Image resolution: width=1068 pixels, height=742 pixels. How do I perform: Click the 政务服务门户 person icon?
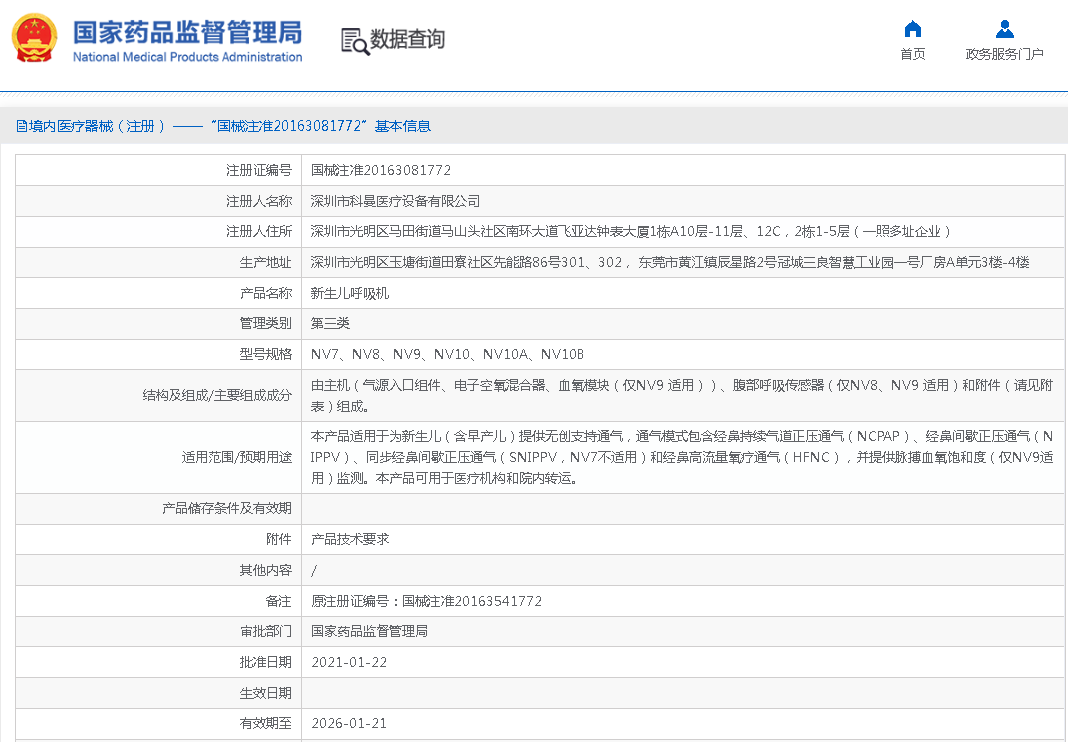pyautogui.click(x=1004, y=29)
